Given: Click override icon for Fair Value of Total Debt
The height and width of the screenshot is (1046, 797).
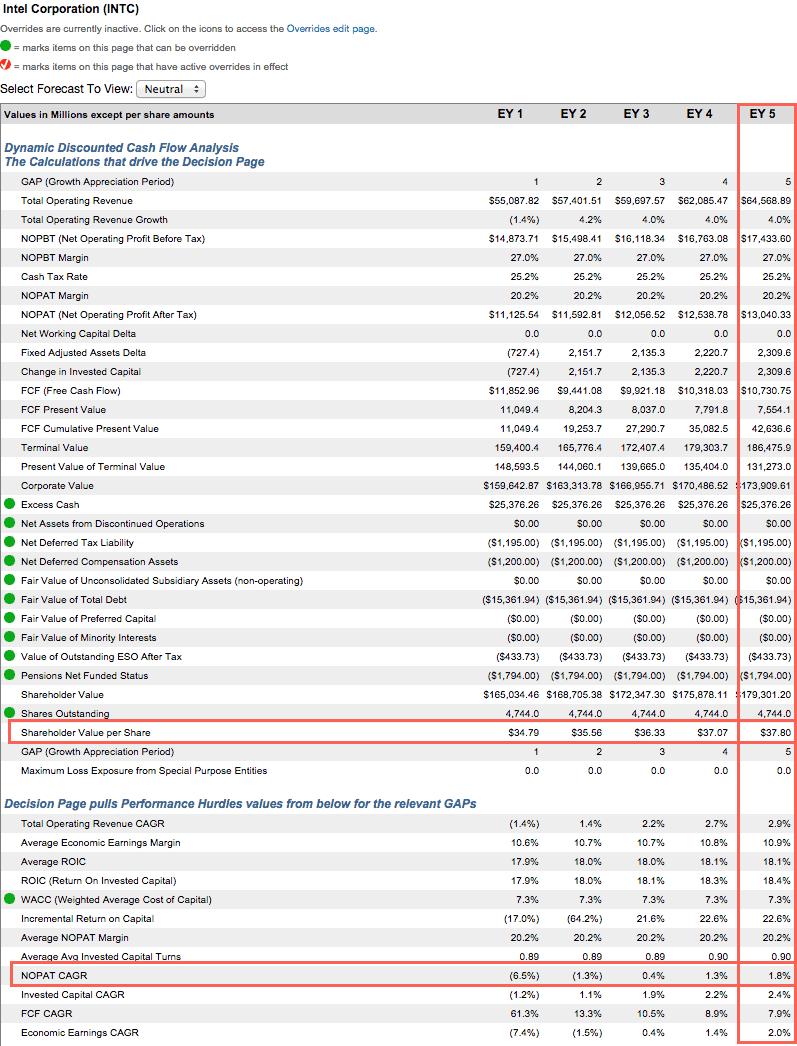Looking at the screenshot, I should tap(9, 599).
